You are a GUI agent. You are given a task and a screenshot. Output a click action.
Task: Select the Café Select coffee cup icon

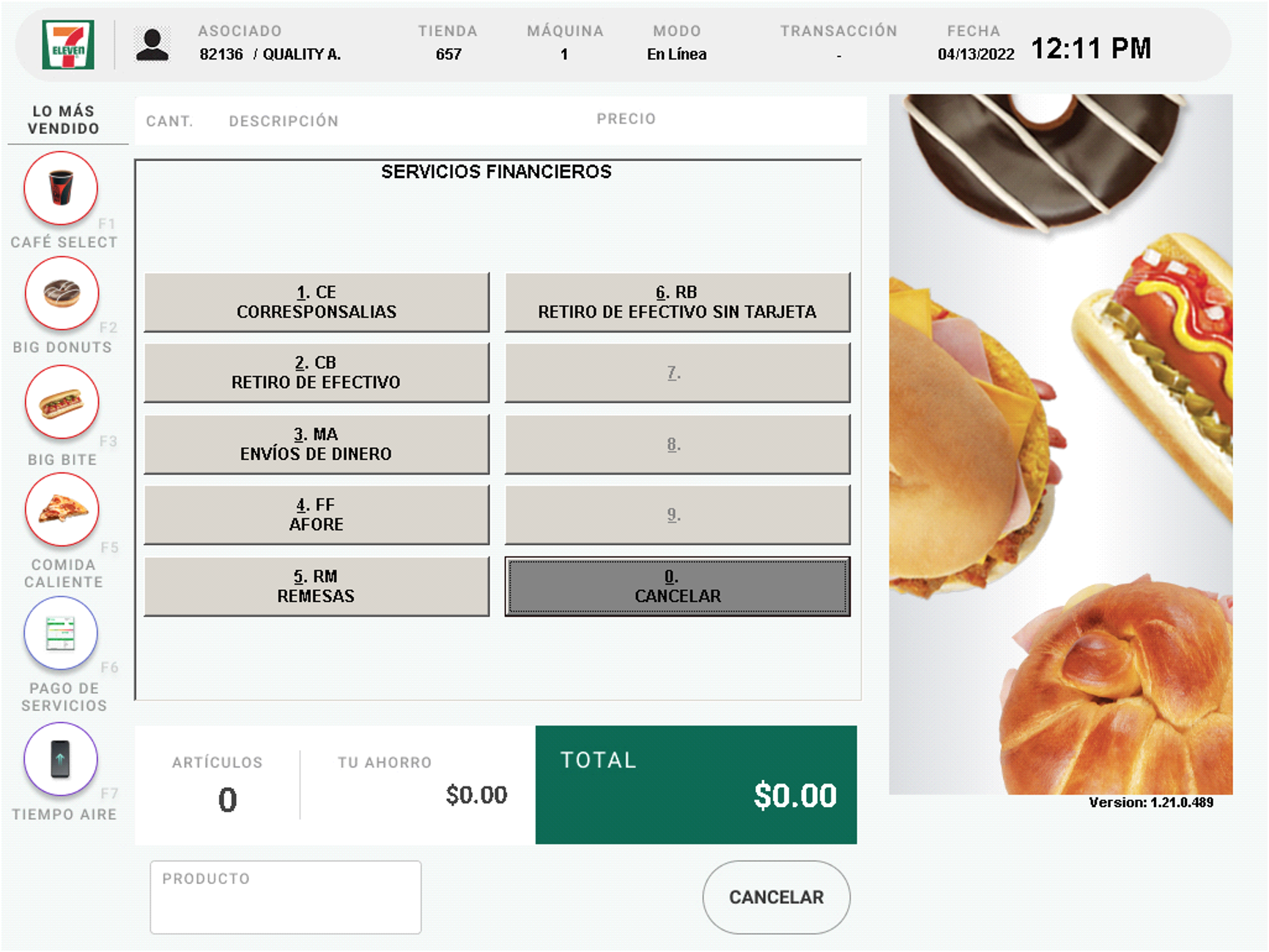pos(61,188)
